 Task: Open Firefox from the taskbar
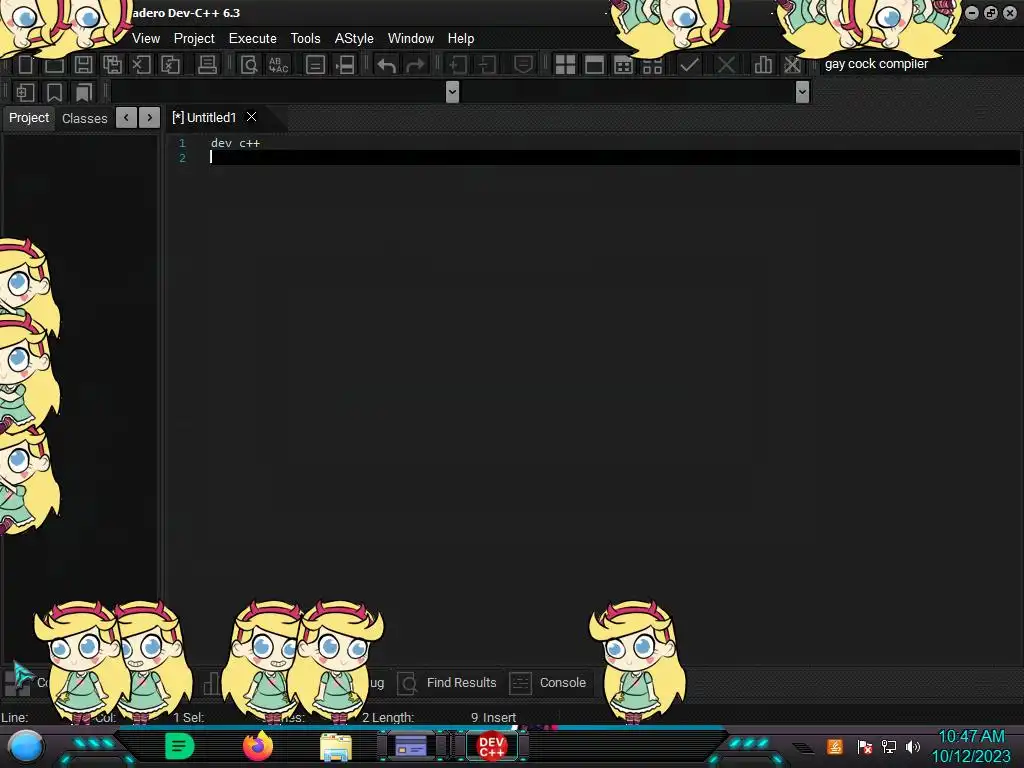point(257,746)
